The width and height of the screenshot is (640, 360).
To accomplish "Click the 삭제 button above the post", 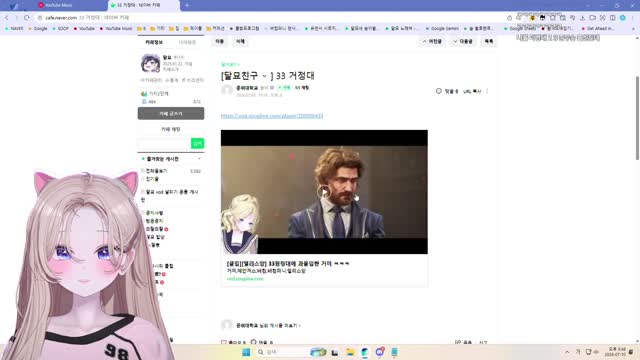I will (240, 42).
